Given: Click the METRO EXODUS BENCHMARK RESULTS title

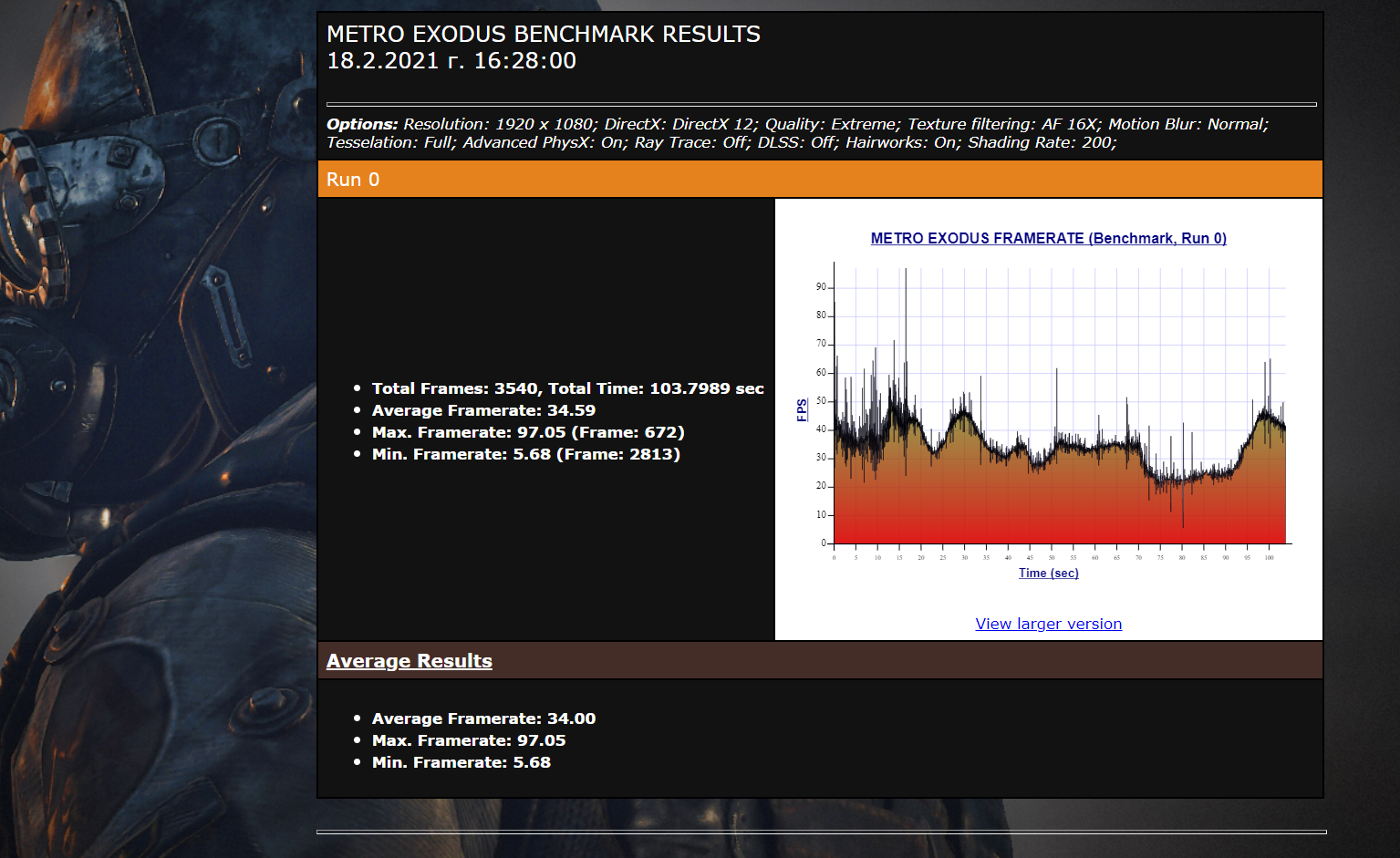Looking at the screenshot, I should click(x=544, y=35).
